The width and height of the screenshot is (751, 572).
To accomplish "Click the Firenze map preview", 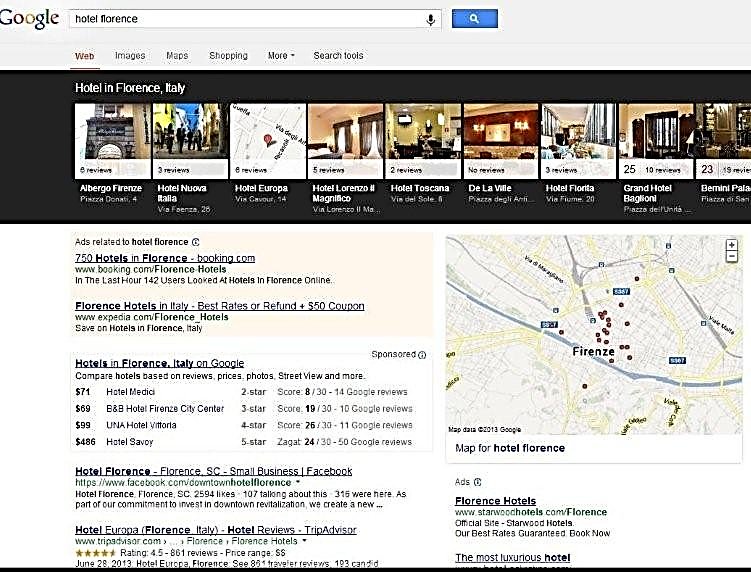I will click(x=594, y=335).
